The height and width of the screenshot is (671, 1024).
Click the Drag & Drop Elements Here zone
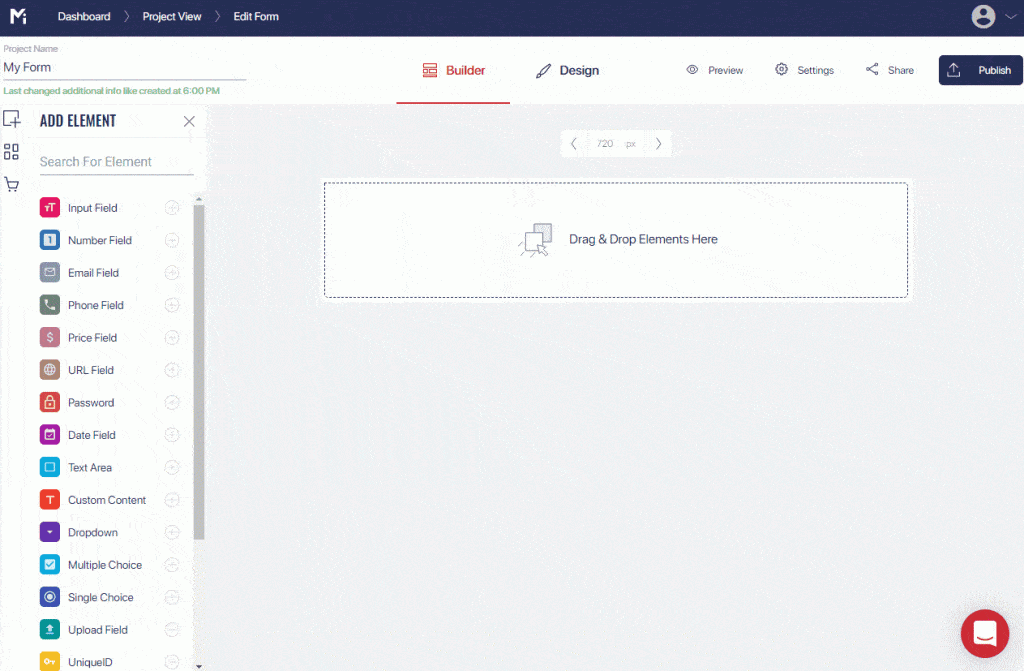[x=616, y=240]
